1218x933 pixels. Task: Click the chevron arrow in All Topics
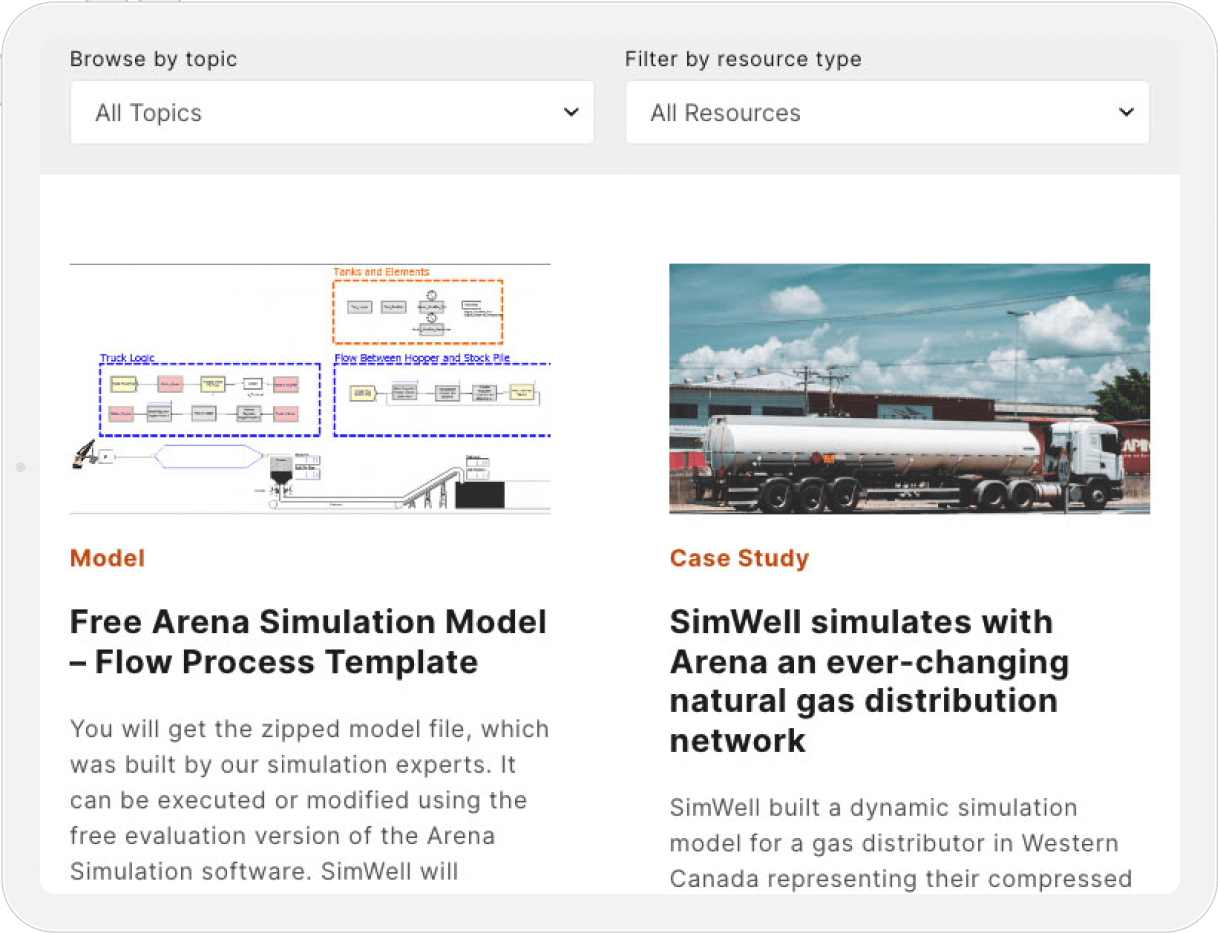pos(571,112)
